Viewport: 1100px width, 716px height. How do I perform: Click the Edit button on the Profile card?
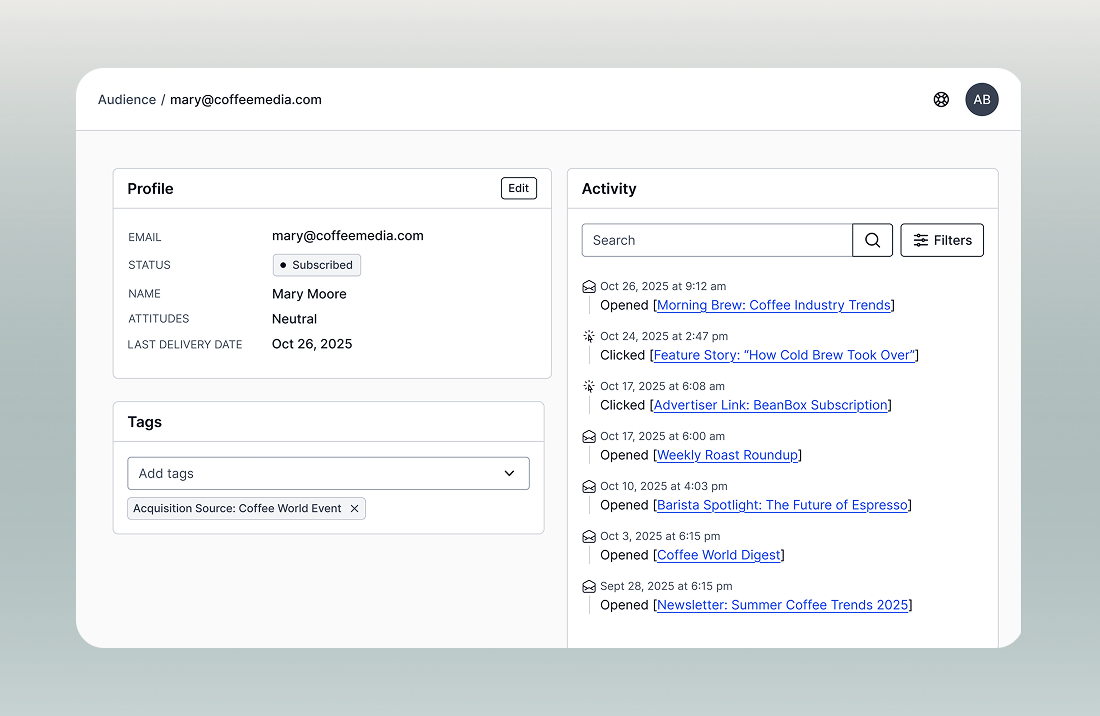pos(518,187)
